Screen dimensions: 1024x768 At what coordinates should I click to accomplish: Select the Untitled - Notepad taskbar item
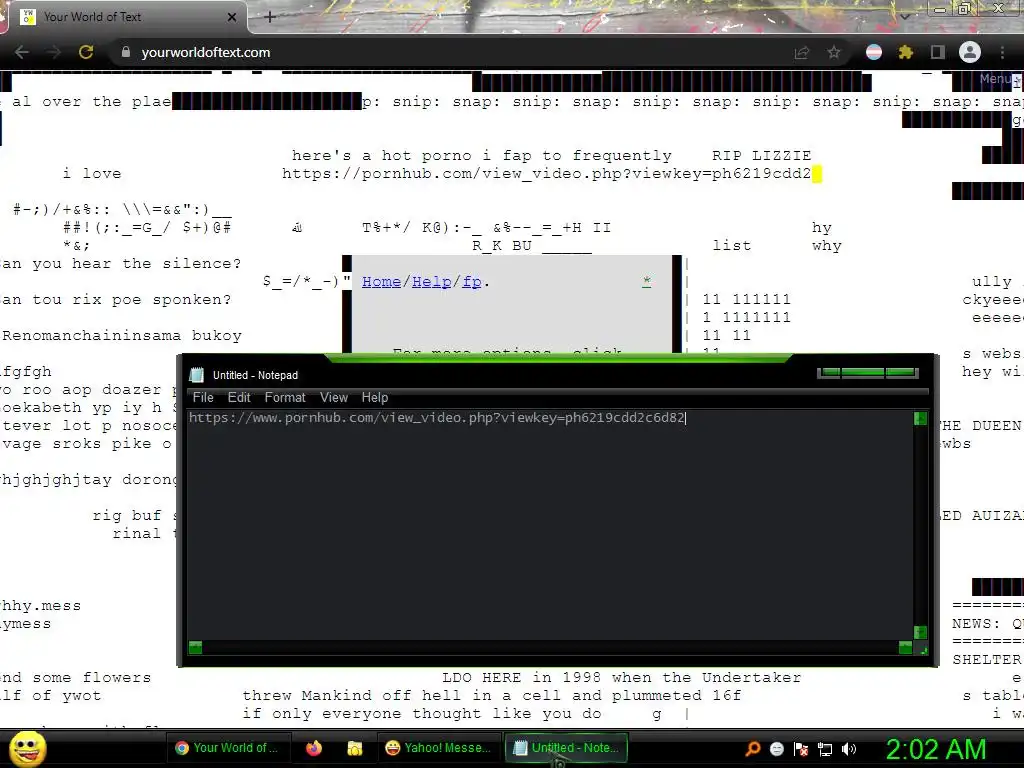coord(566,748)
